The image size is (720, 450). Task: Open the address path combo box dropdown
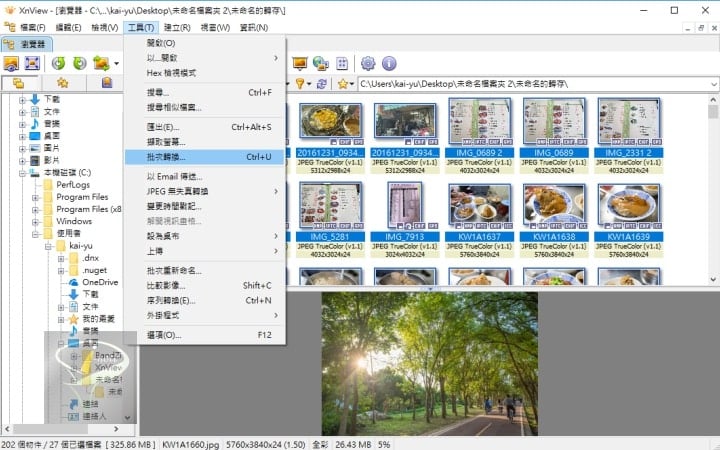point(714,84)
